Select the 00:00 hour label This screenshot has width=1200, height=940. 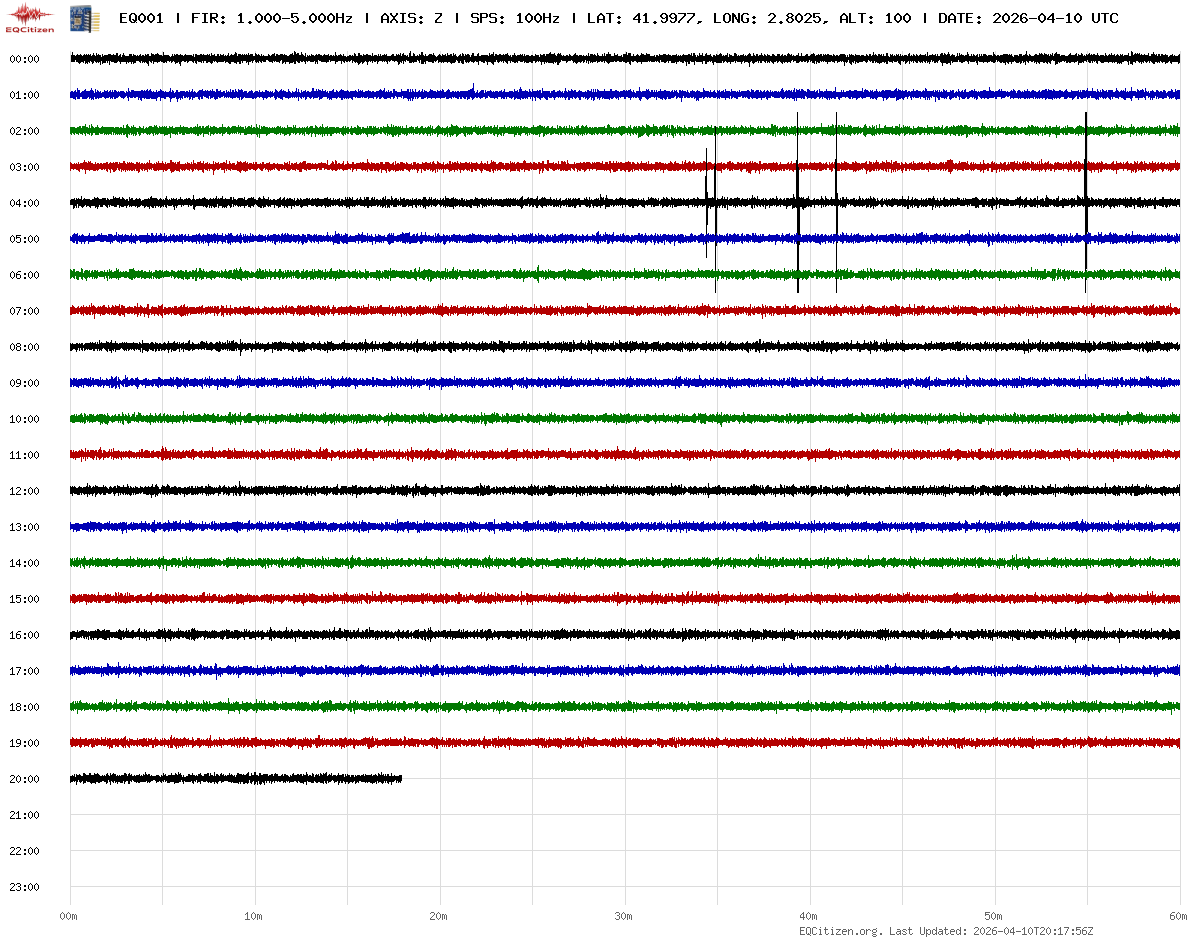(x=24, y=59)
